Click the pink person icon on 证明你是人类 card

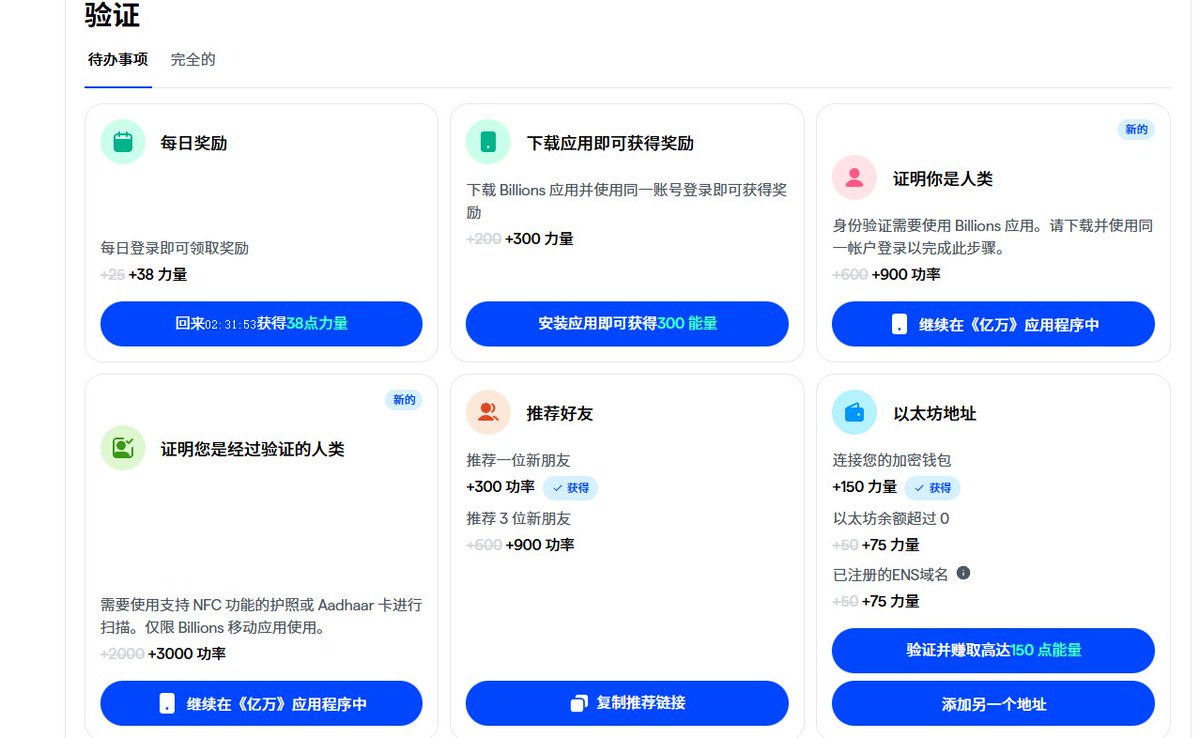[854, 178]
